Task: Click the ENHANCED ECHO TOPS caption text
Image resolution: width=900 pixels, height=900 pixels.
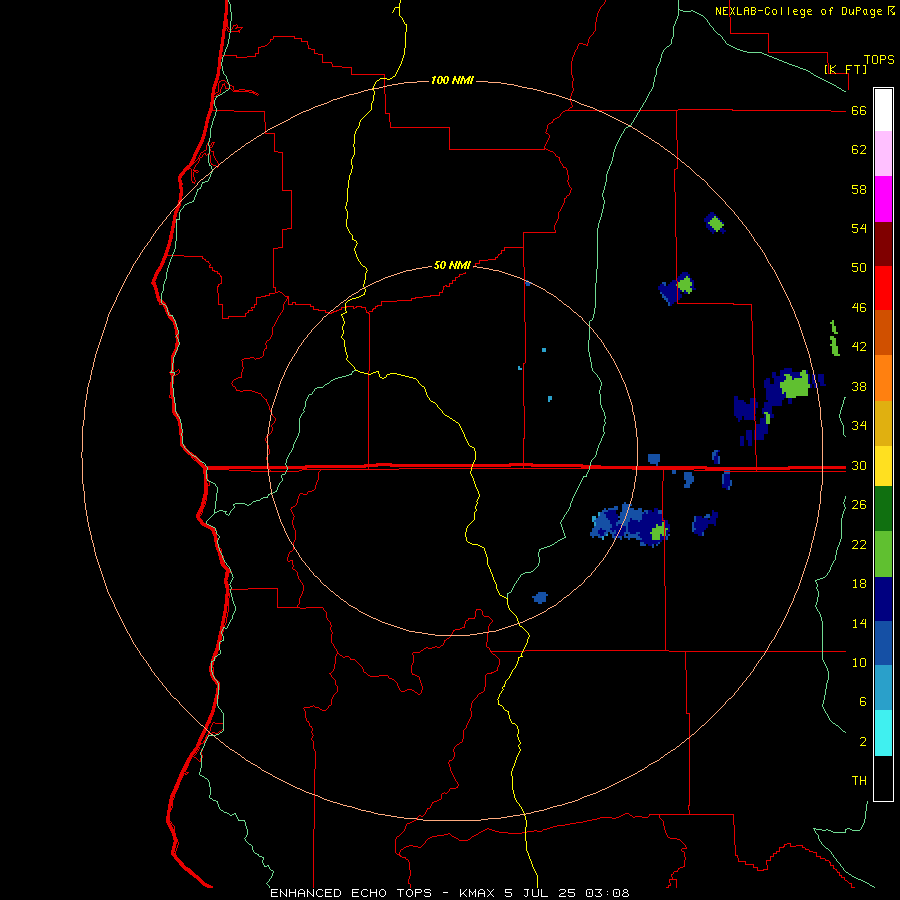Action: pyautogui.click(x=351, y=893)
